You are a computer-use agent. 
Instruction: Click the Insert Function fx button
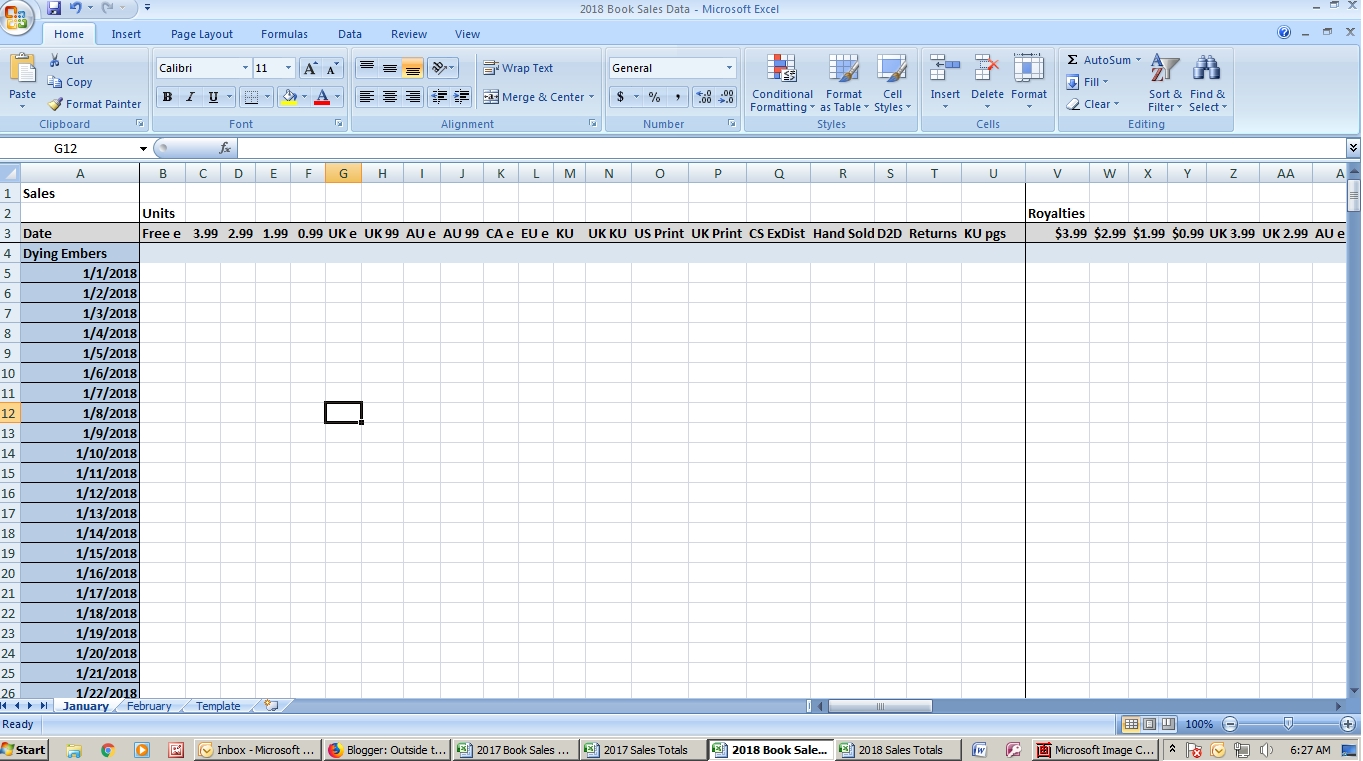point(225,148)
